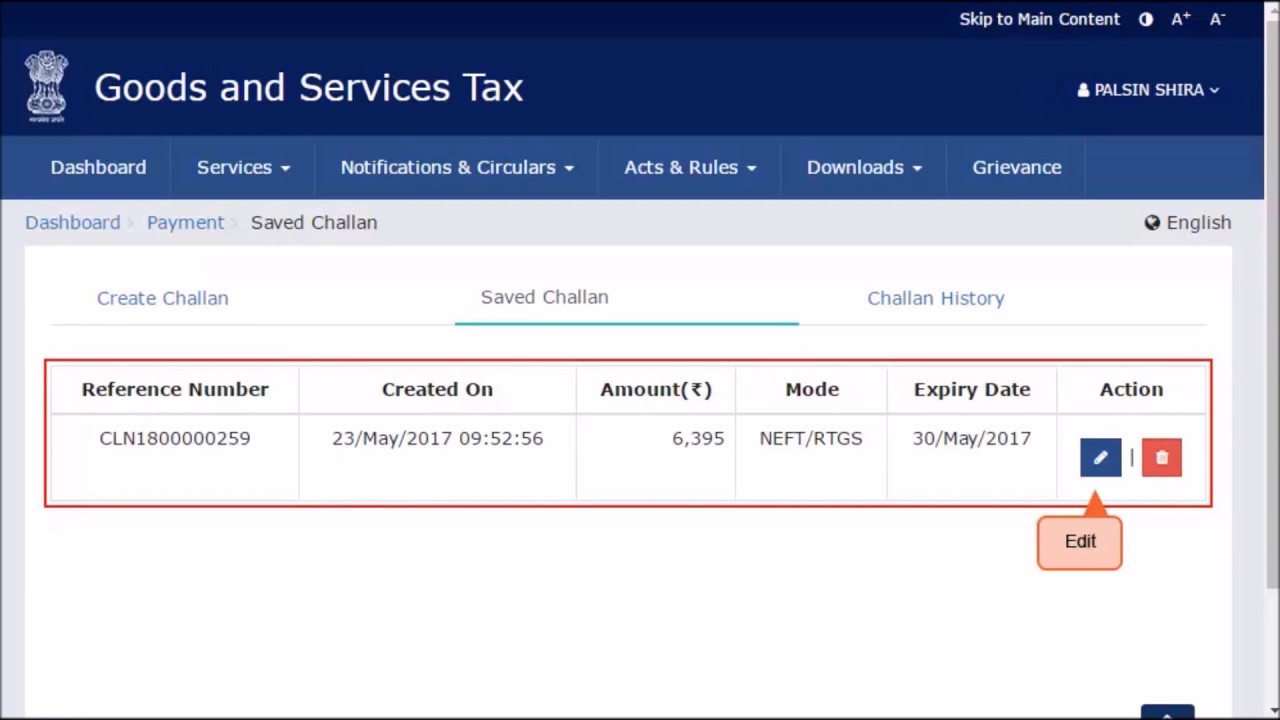The height and width of the screenshot is (720, 1280).
Task: Open the Dashboard menu item
Action: coord(98,167)
